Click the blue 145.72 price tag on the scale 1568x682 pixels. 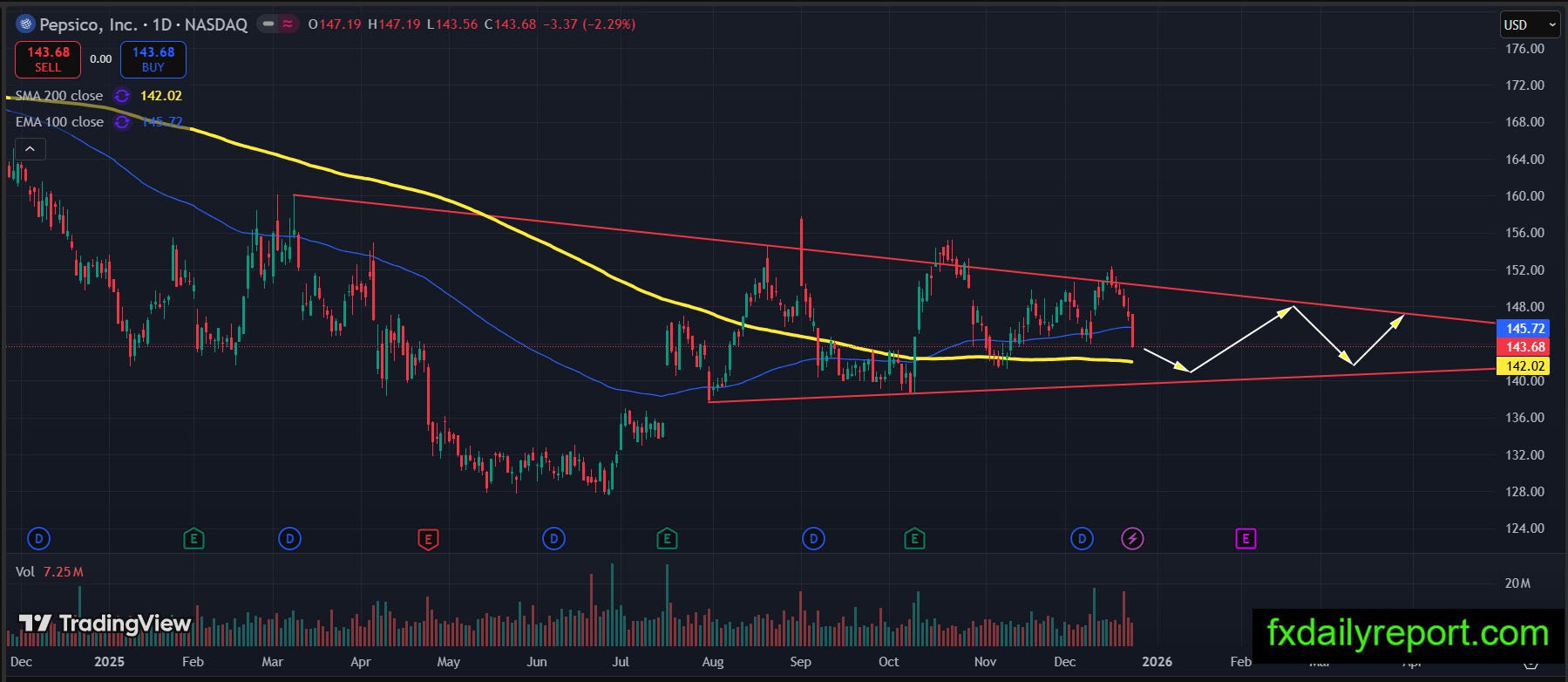1522,328
